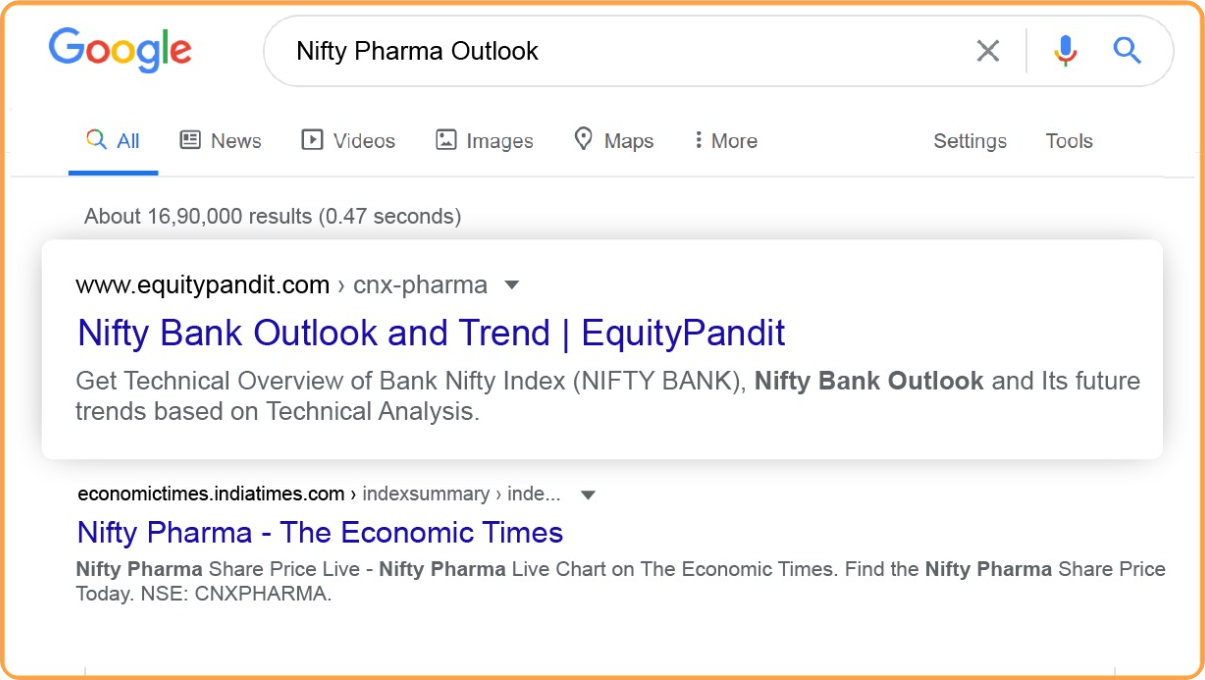Open the Settings menu
The image size is (1205, 680).
click(x=970, y=141)
